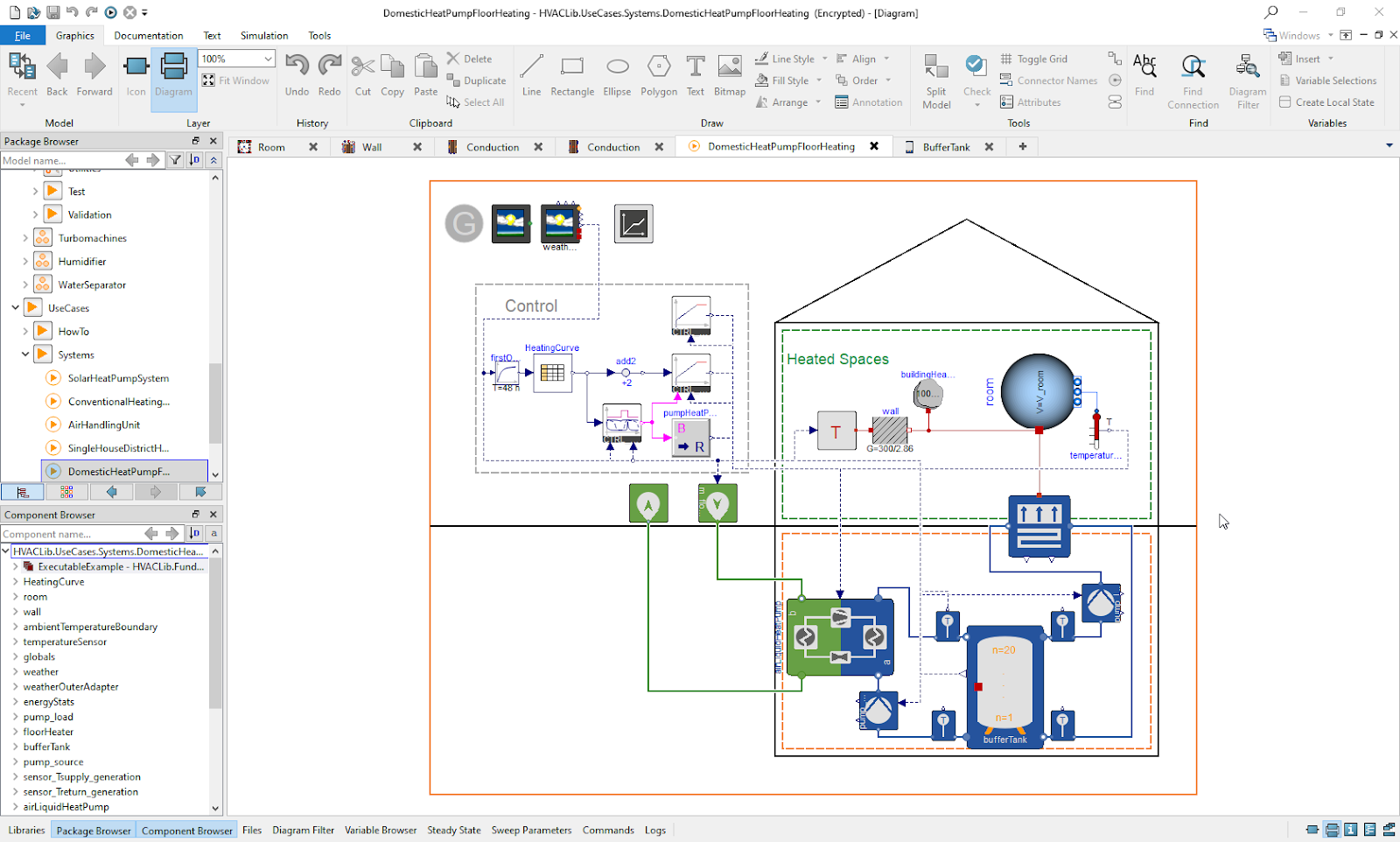Image resolution: width=1400 pixels, height=842 pixels.
Task: Switch to Documentation ribbon tab
Action: pyautogui.click(x=149, y=36)
